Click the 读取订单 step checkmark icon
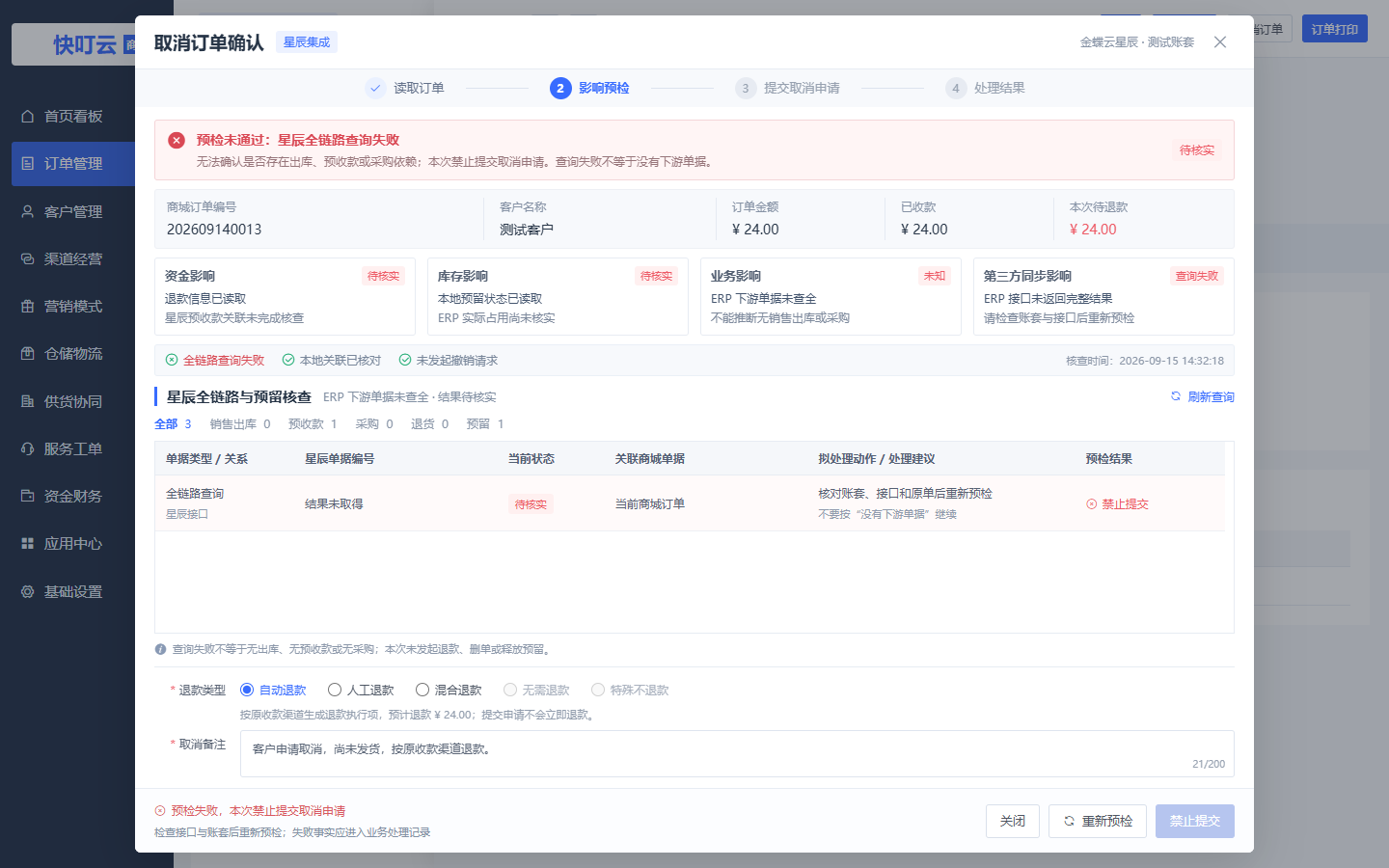Viewport: 1389px width, 868px height. (375, 88)
